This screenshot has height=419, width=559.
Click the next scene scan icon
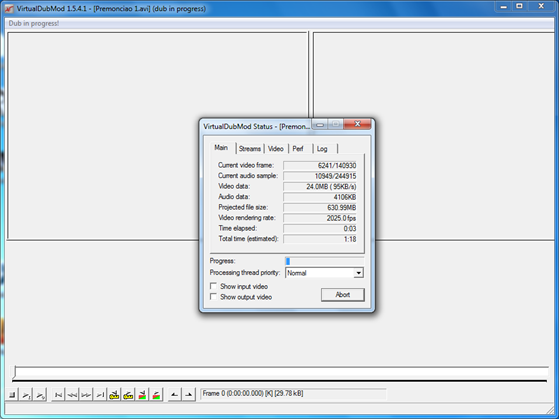pos(156,395)
